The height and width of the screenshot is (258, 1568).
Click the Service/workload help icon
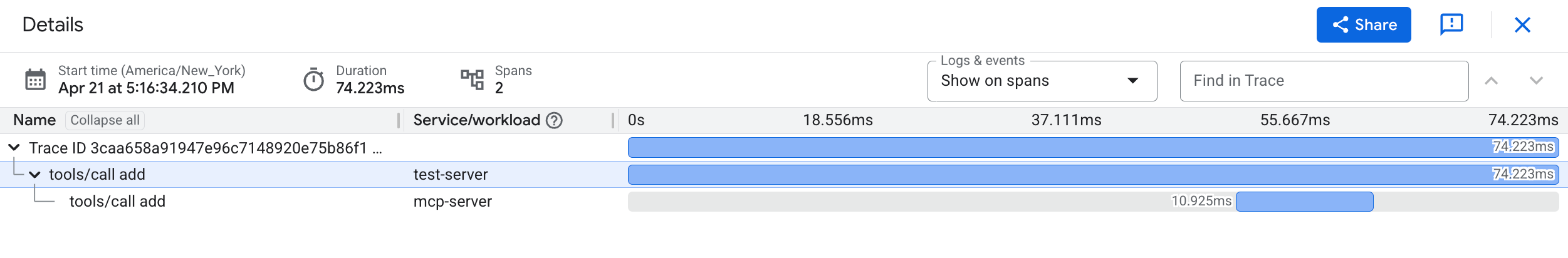[x=554, y=120]
